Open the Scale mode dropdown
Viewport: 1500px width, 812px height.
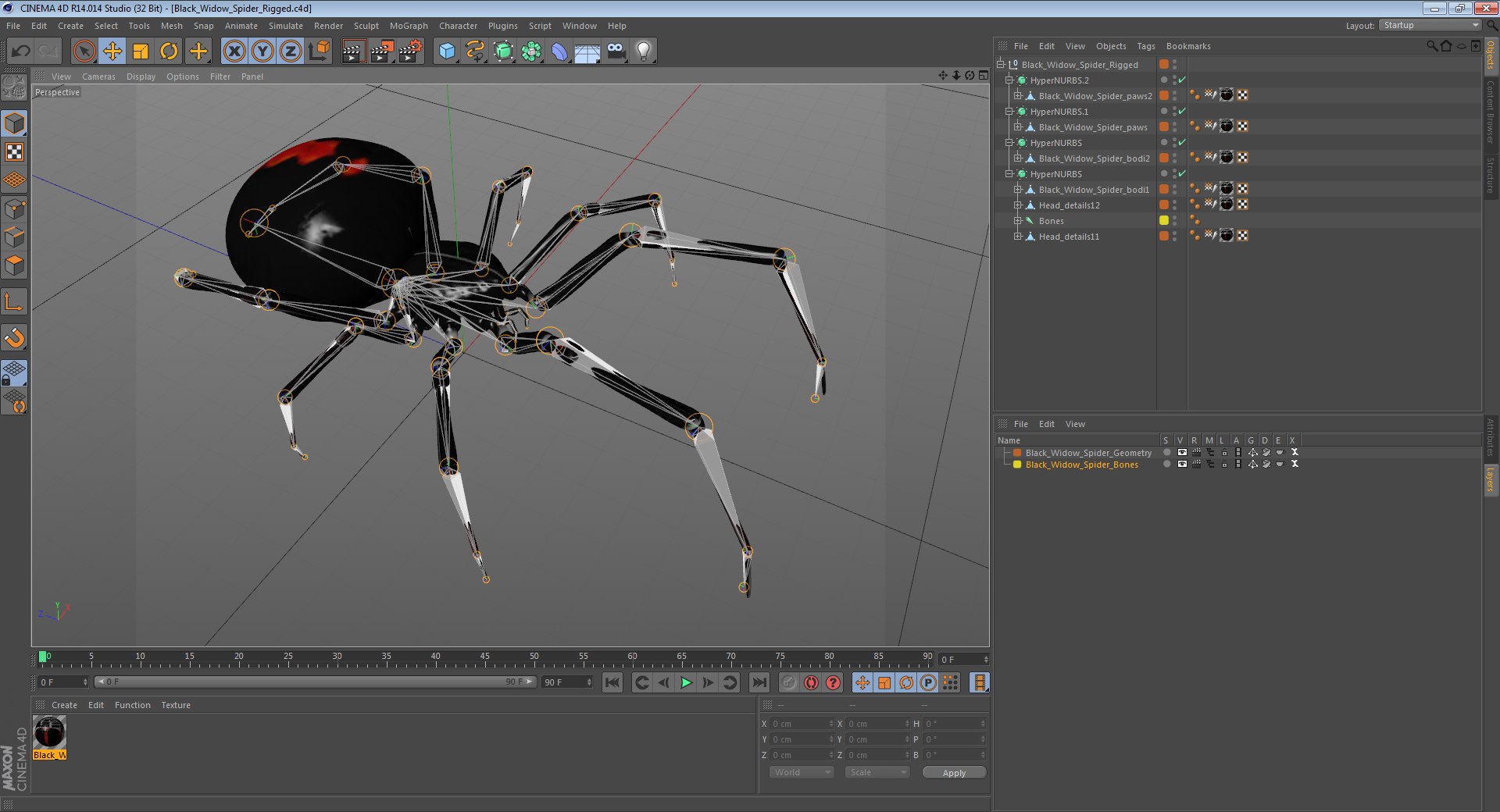[x=877, y=772]
